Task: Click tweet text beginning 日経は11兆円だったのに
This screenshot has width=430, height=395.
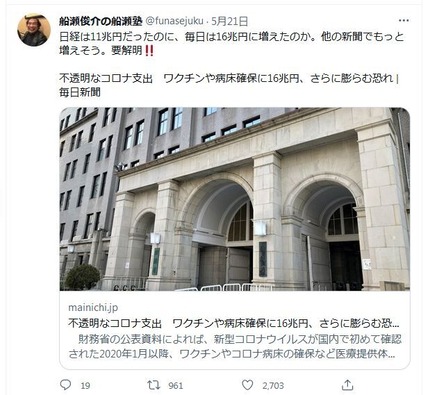Action: [x=231, y=36]
